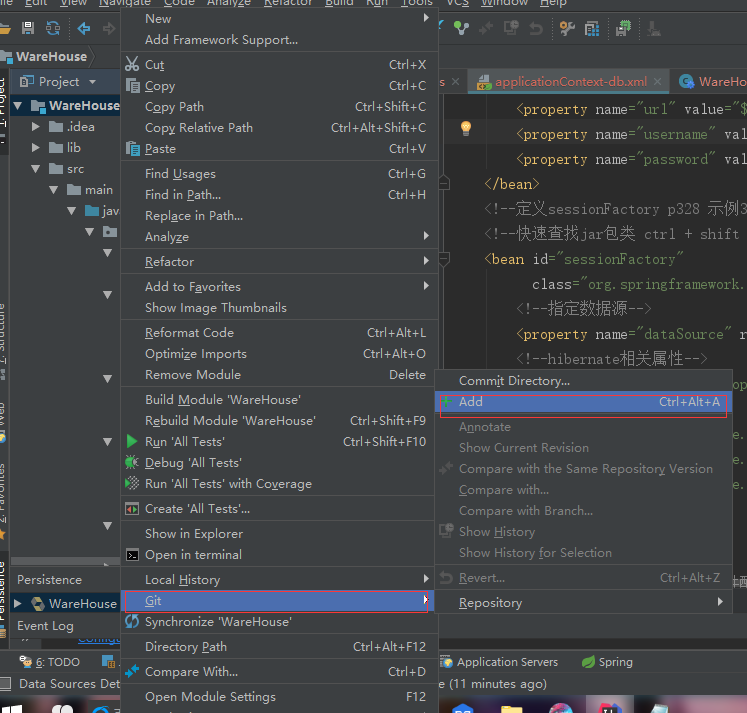
Task: Open Application Servers tool window
Action: click(x=499, y=662)
